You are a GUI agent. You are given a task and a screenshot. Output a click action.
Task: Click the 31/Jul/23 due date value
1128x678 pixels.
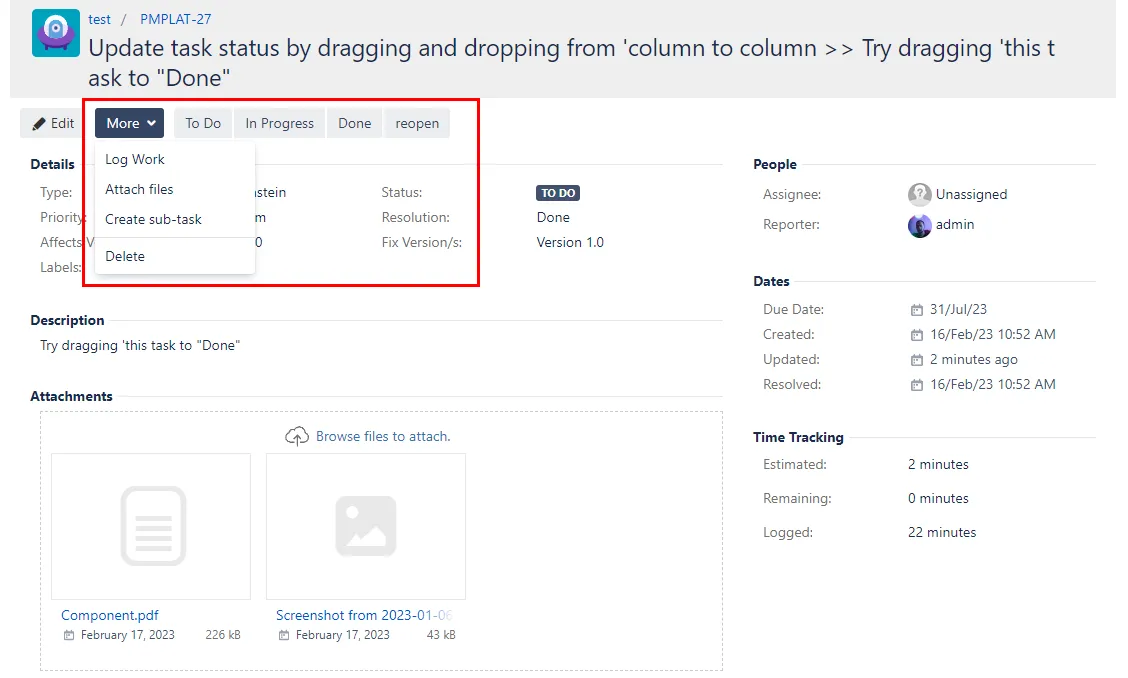[x=958, y=309]
